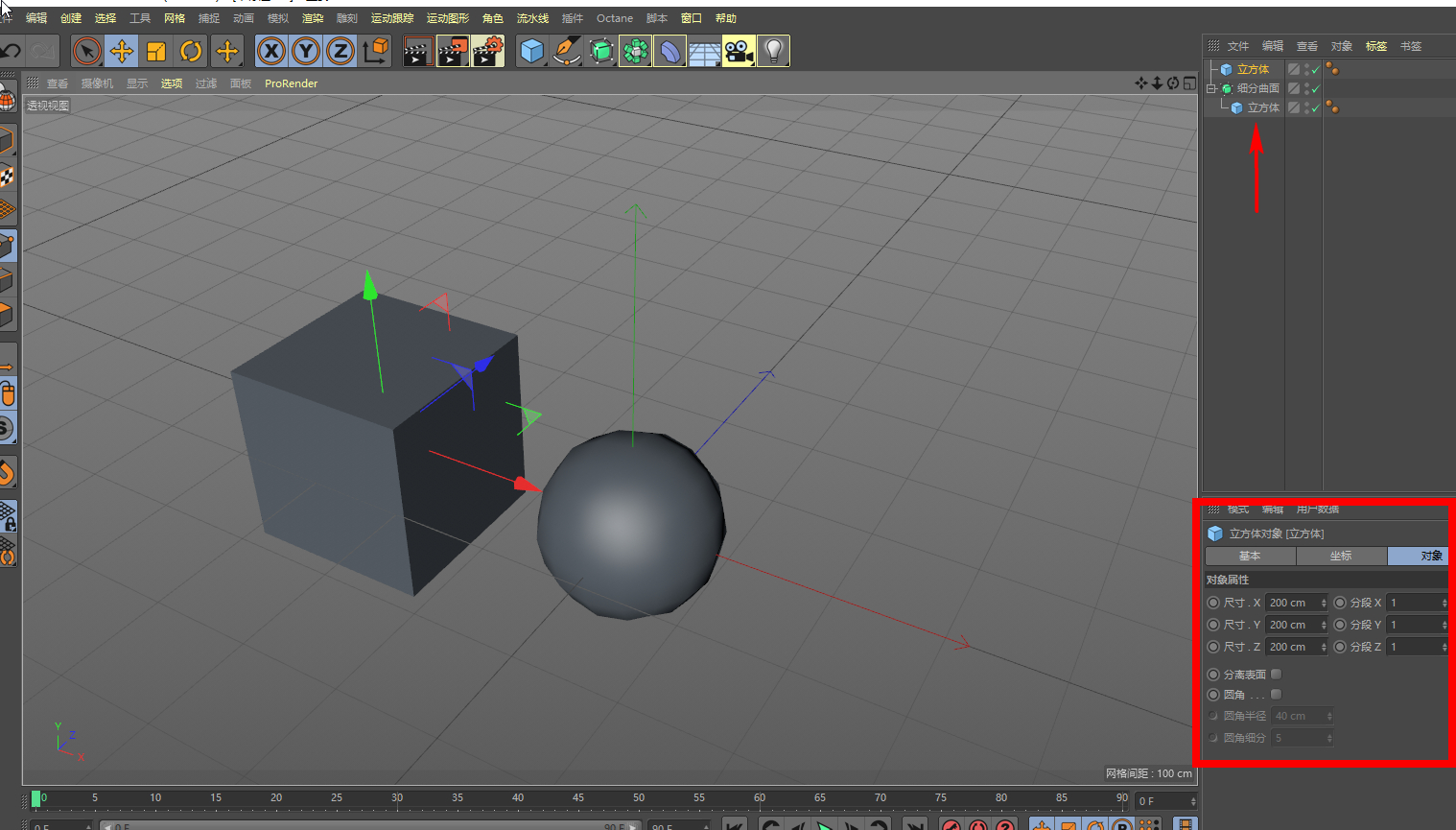Click the Light bulb icon

pyautogui.click(x=773, y=51)
